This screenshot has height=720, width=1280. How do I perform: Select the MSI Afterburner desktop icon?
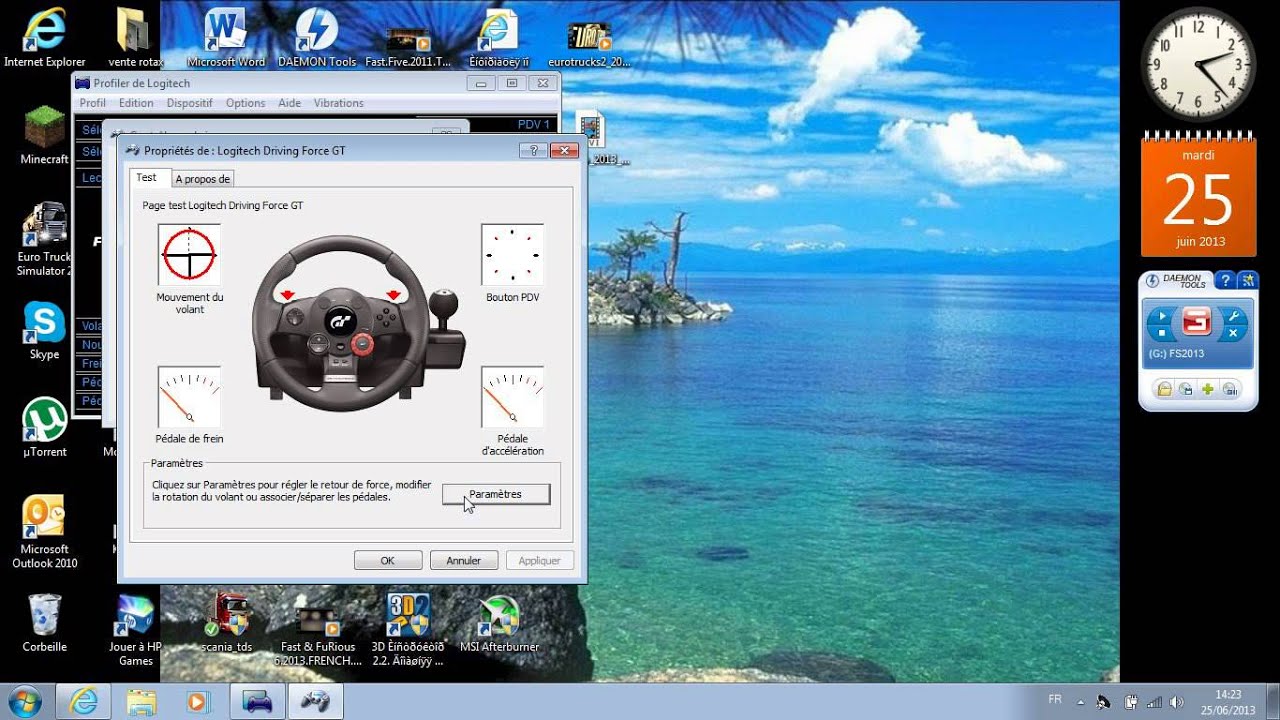(499, 622)
